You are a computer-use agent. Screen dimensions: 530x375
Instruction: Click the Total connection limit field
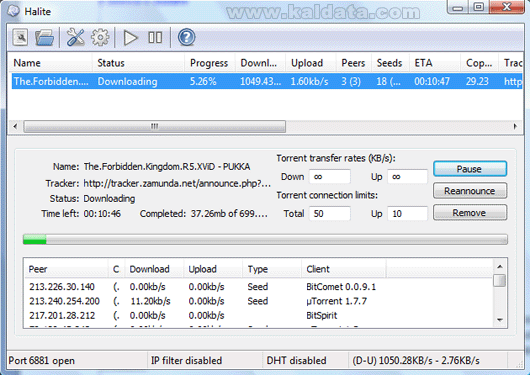pos(330,214)
